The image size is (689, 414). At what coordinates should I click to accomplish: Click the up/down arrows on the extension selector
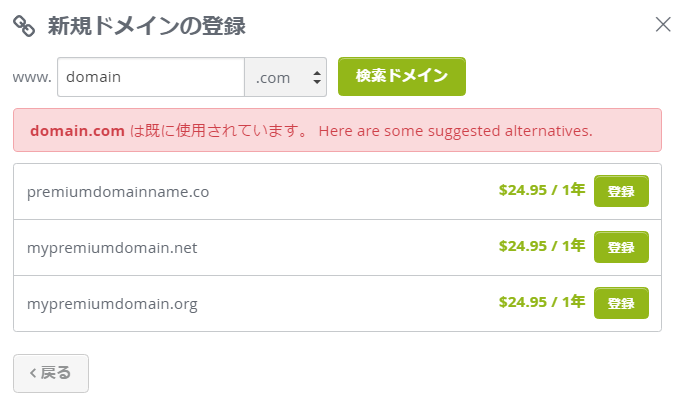tap(317, 77)
